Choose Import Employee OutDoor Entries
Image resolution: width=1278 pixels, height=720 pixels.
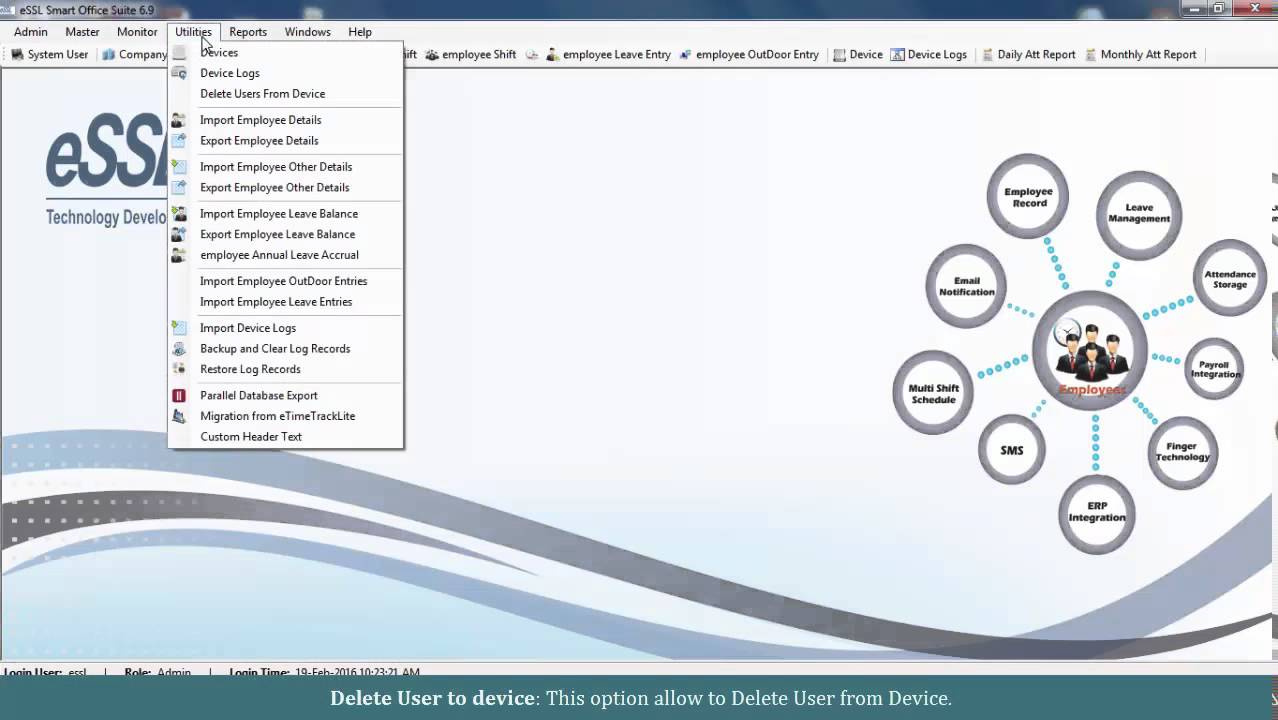pyautogui.click(x=286, y=281)
